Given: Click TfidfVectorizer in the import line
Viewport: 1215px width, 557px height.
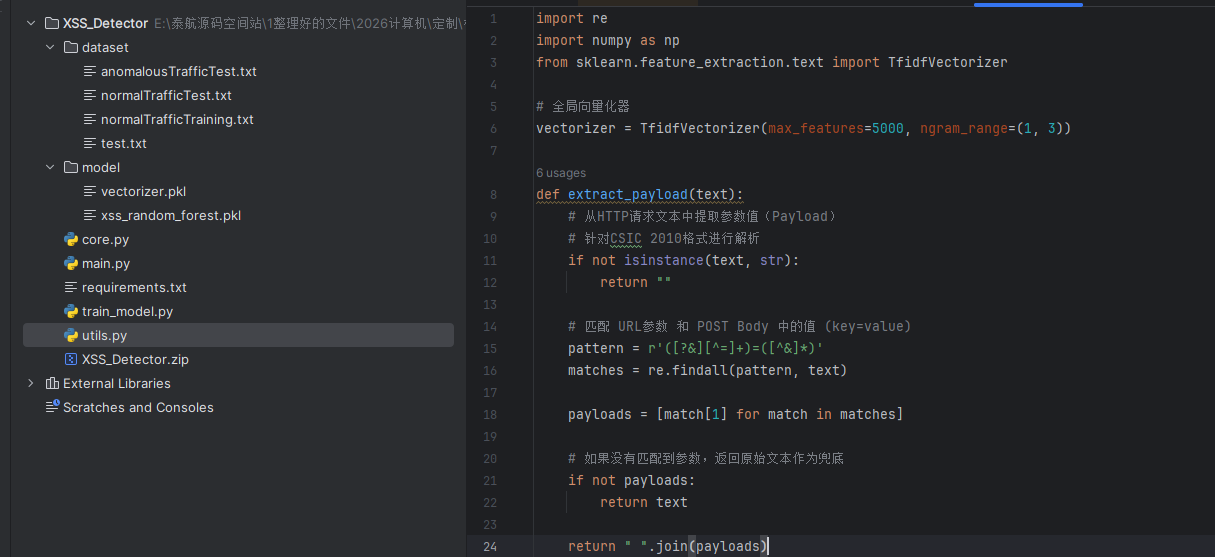Looking at the screenshot, I should [948, 62].
